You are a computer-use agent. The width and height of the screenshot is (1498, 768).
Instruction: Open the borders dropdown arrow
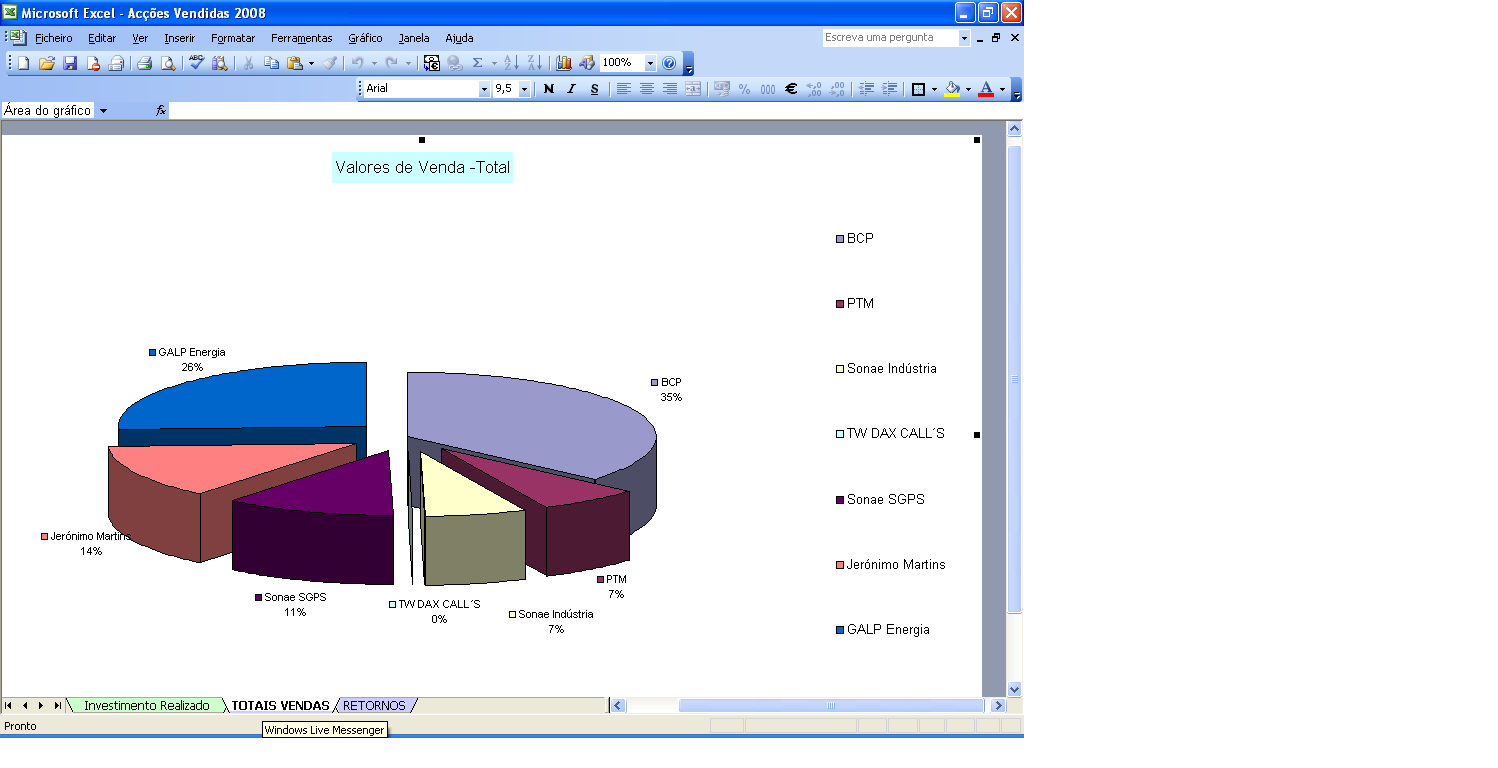click(x=935, y=89)
